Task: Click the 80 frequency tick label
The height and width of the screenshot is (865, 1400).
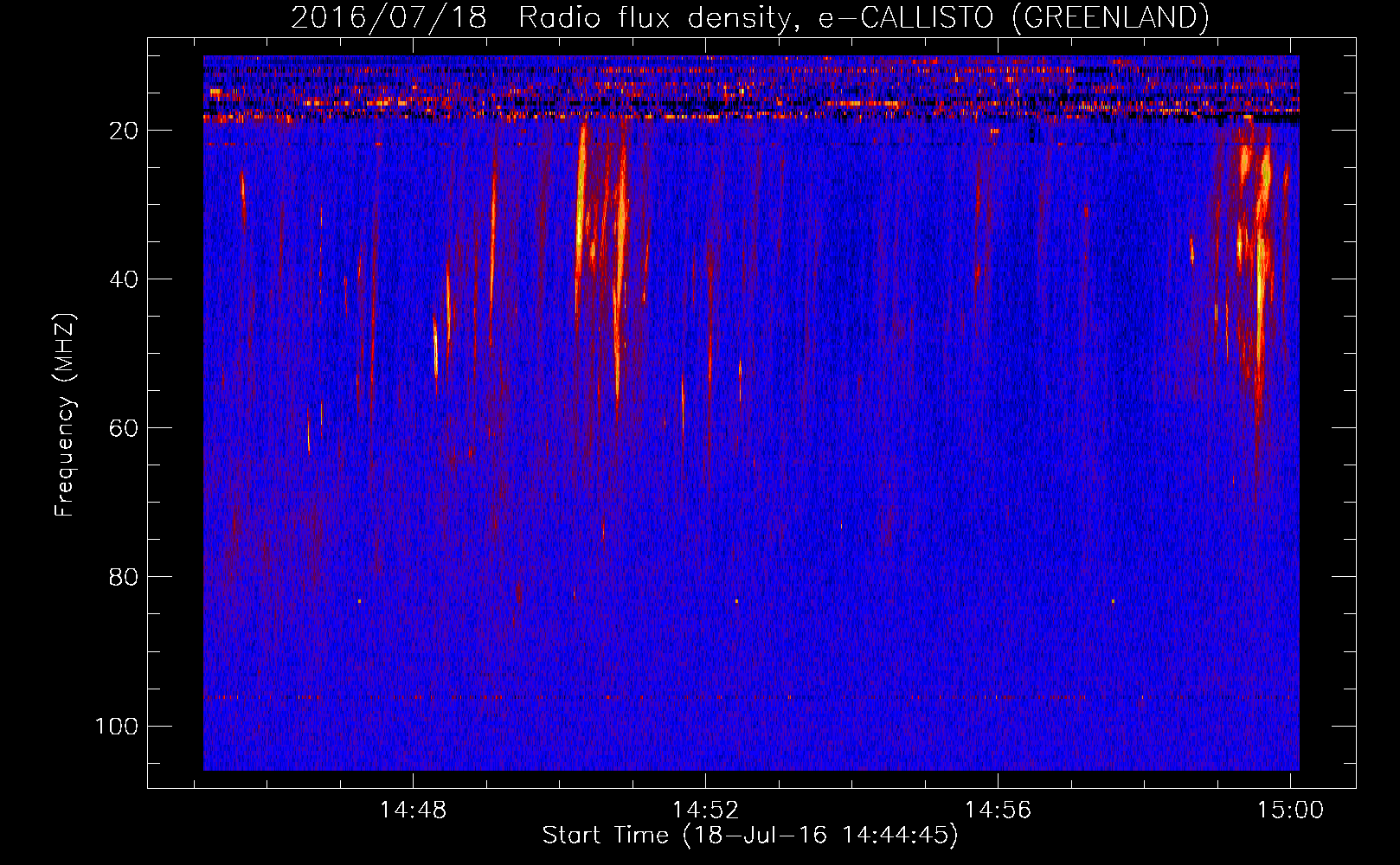Action: [123, 577]
